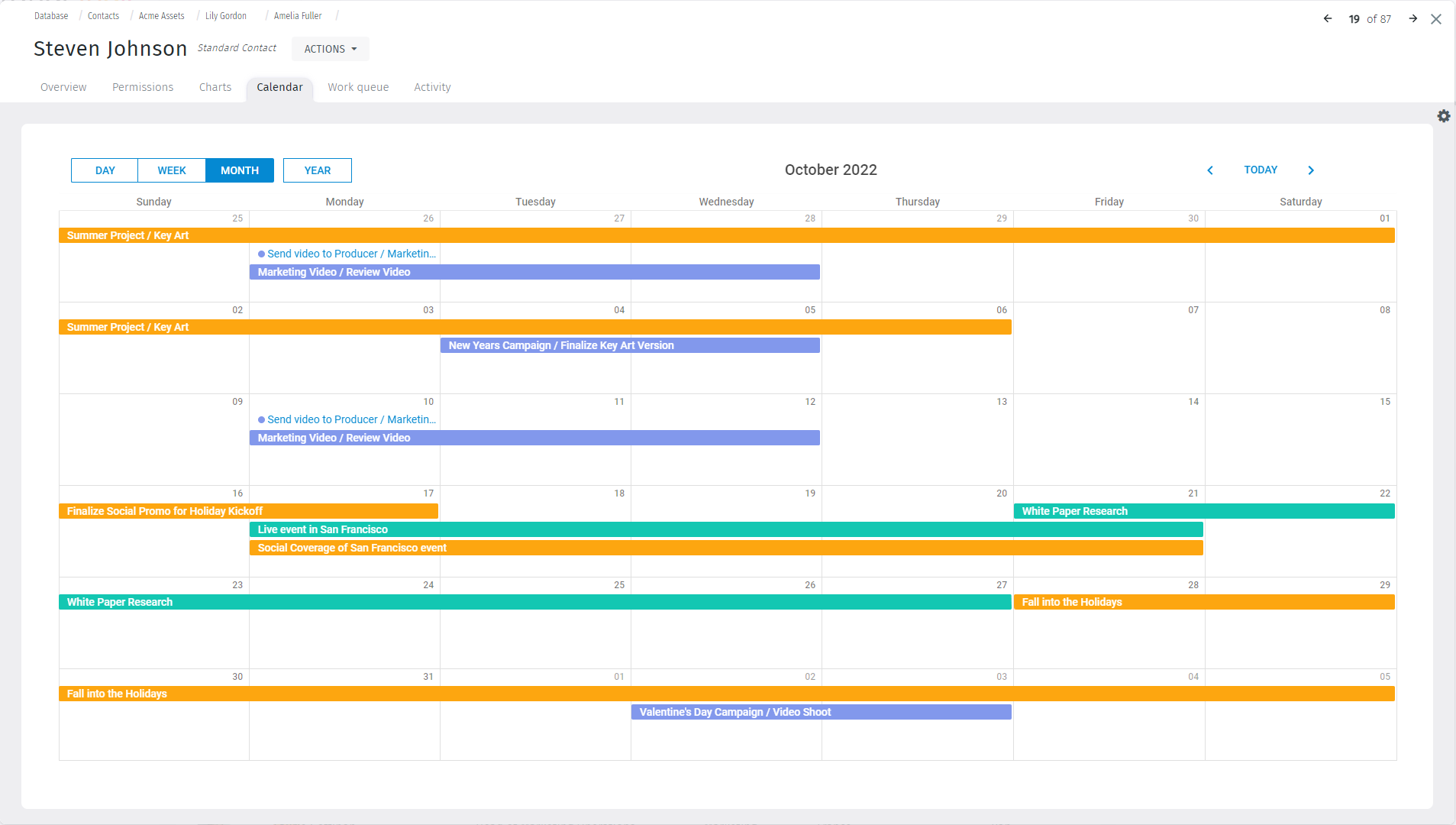Select the event dot on Send video task
This screenshot has width=1456, height=825.
coord(261,253)
